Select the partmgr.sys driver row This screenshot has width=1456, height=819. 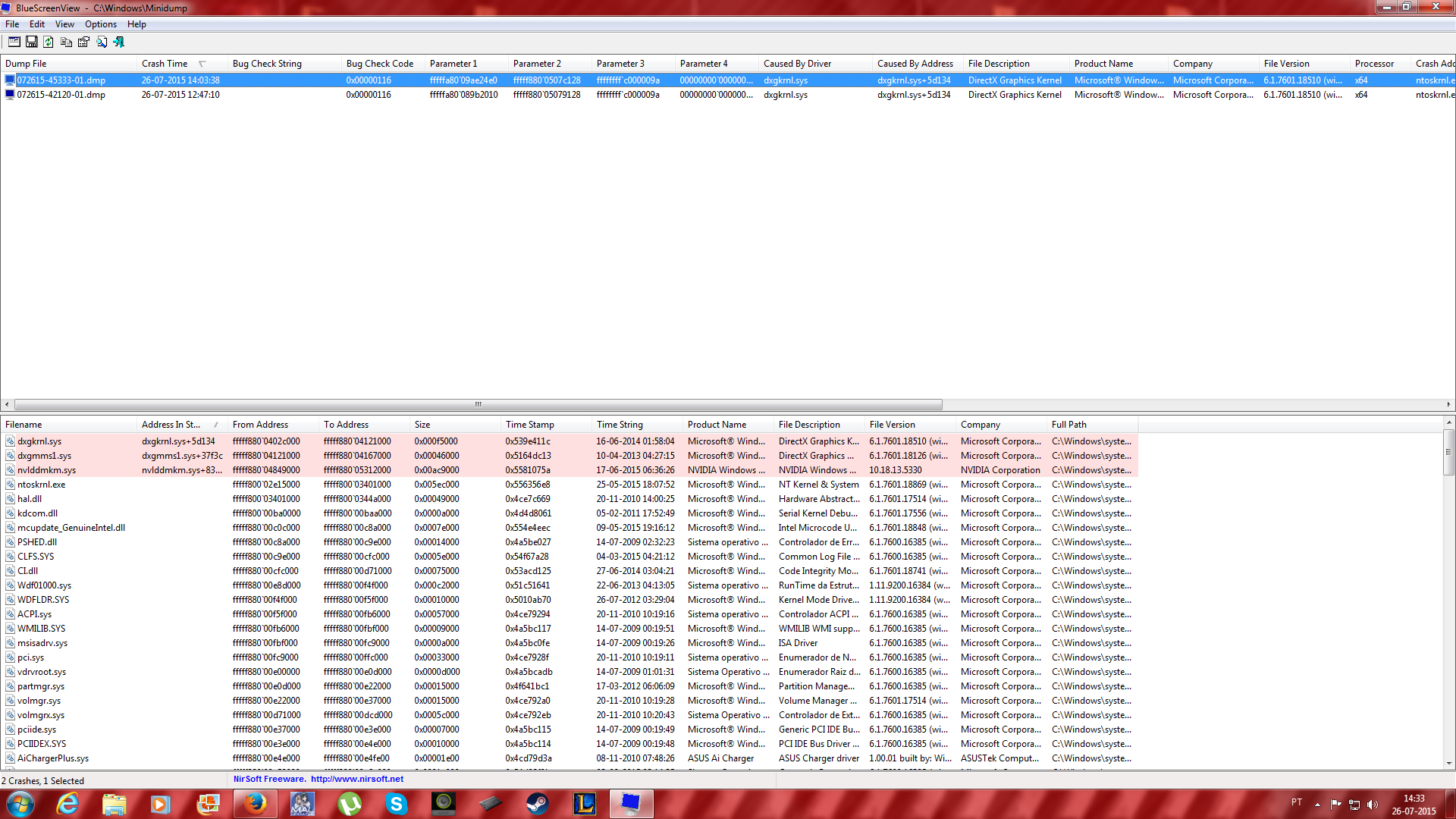coord(569,686)
